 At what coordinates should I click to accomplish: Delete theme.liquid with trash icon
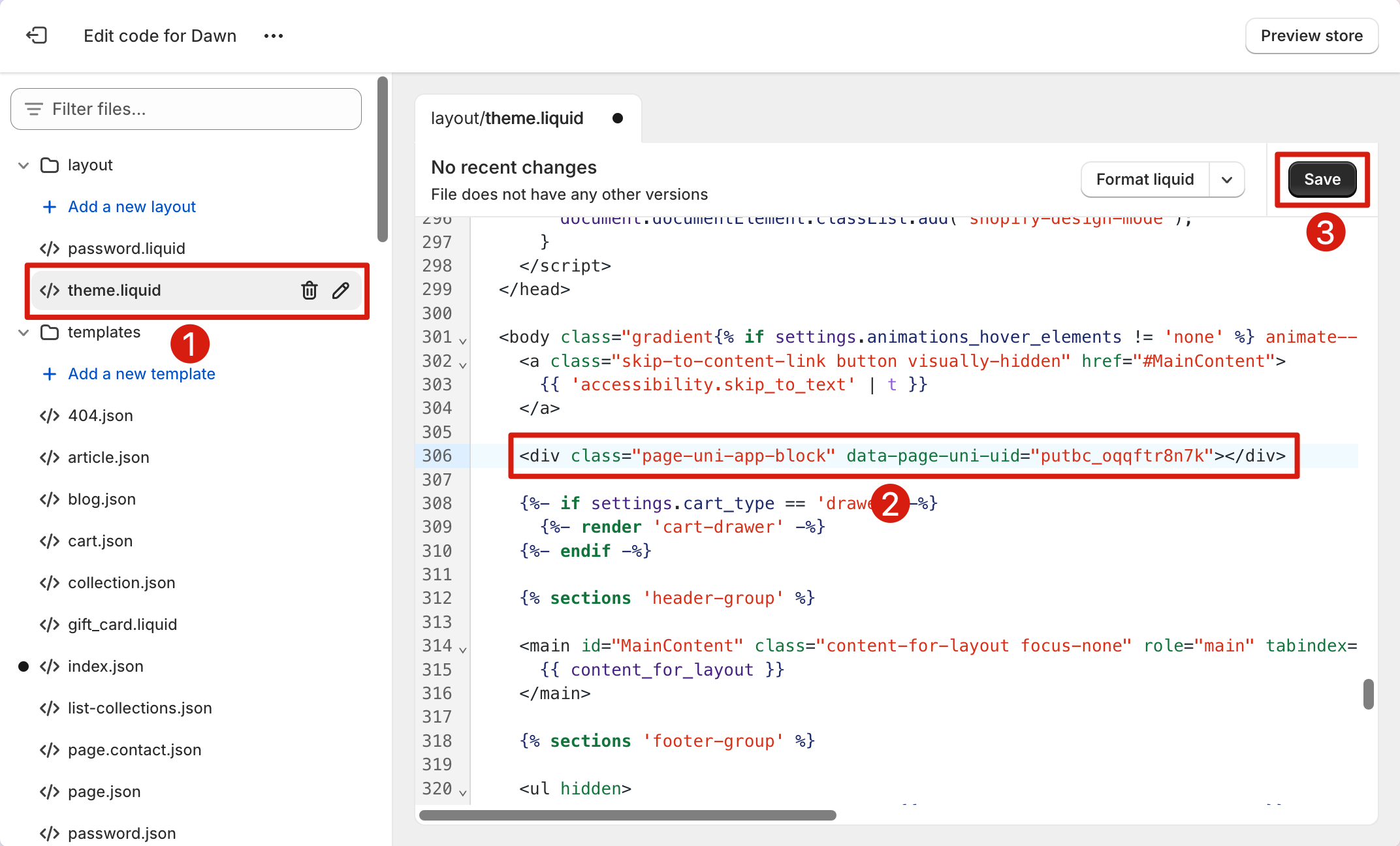[x=310, y=290]
